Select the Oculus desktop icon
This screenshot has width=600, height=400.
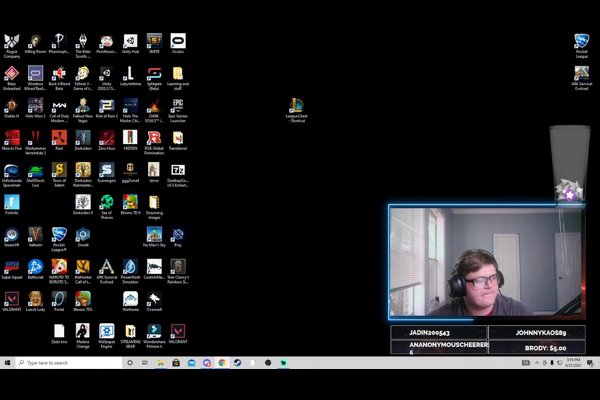(x=178, y=41)
